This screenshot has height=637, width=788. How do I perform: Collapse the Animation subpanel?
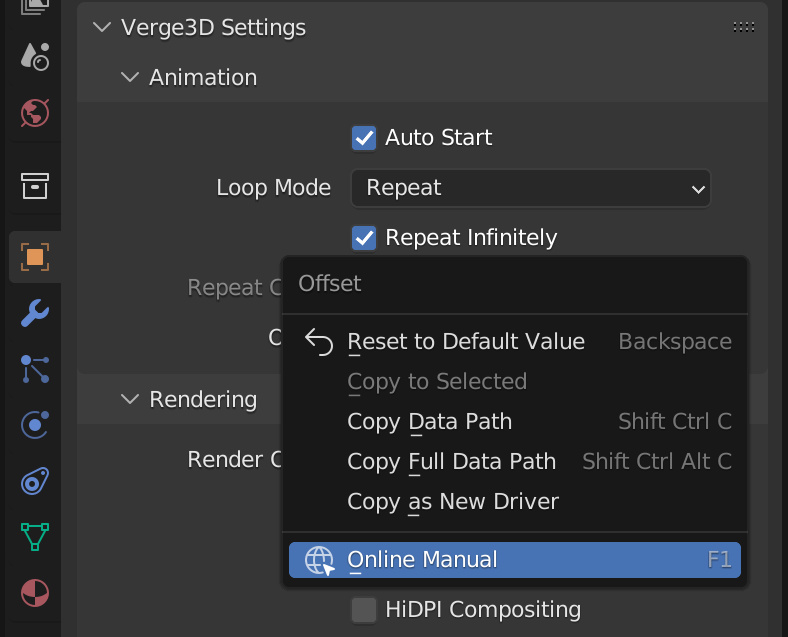click(x=130, y=78)
